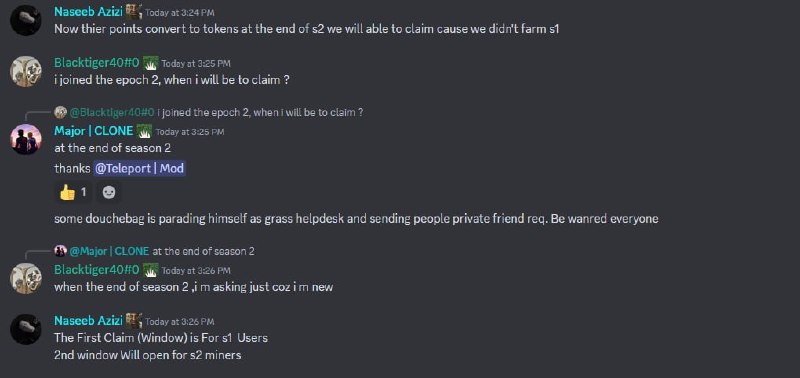Click the role badge icon next to Naseeb Azizi at 3:26 PM
Viewport: 800px width, 378px height.
134,320
